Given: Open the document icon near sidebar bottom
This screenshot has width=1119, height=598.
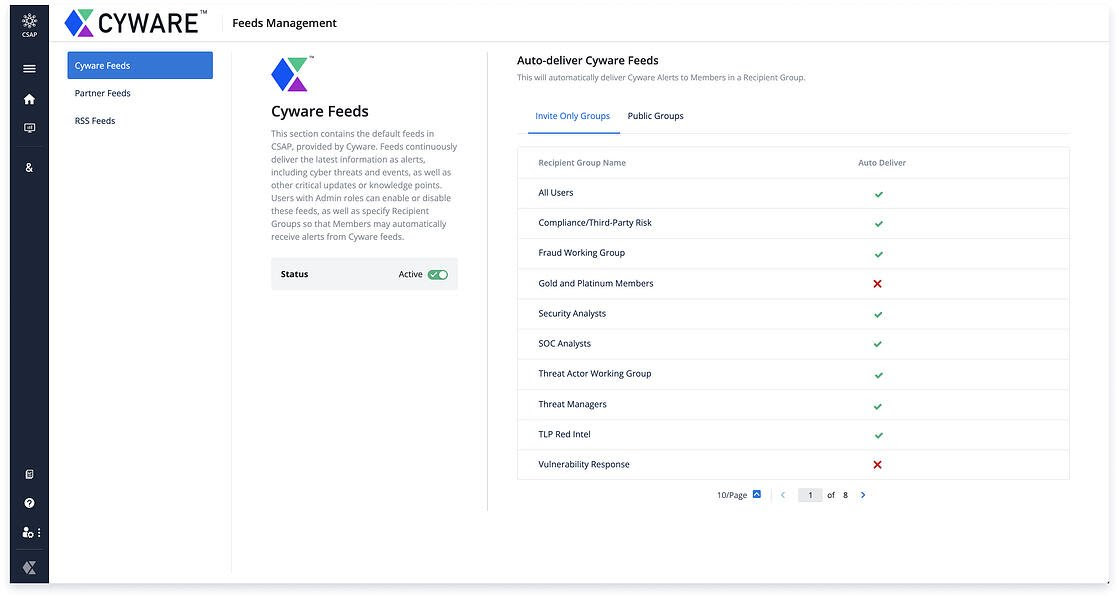Looking at the screenshot, I should [29, 474].
